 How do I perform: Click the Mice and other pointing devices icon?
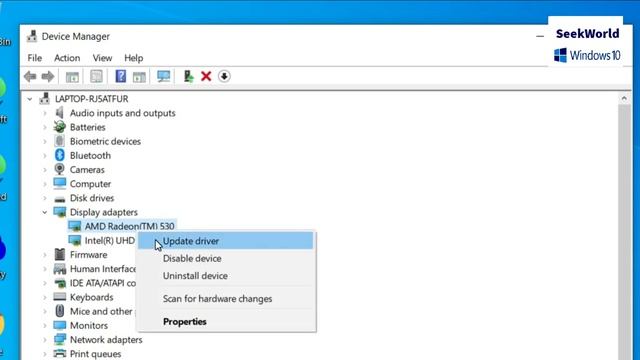click(x=60, y=311)
